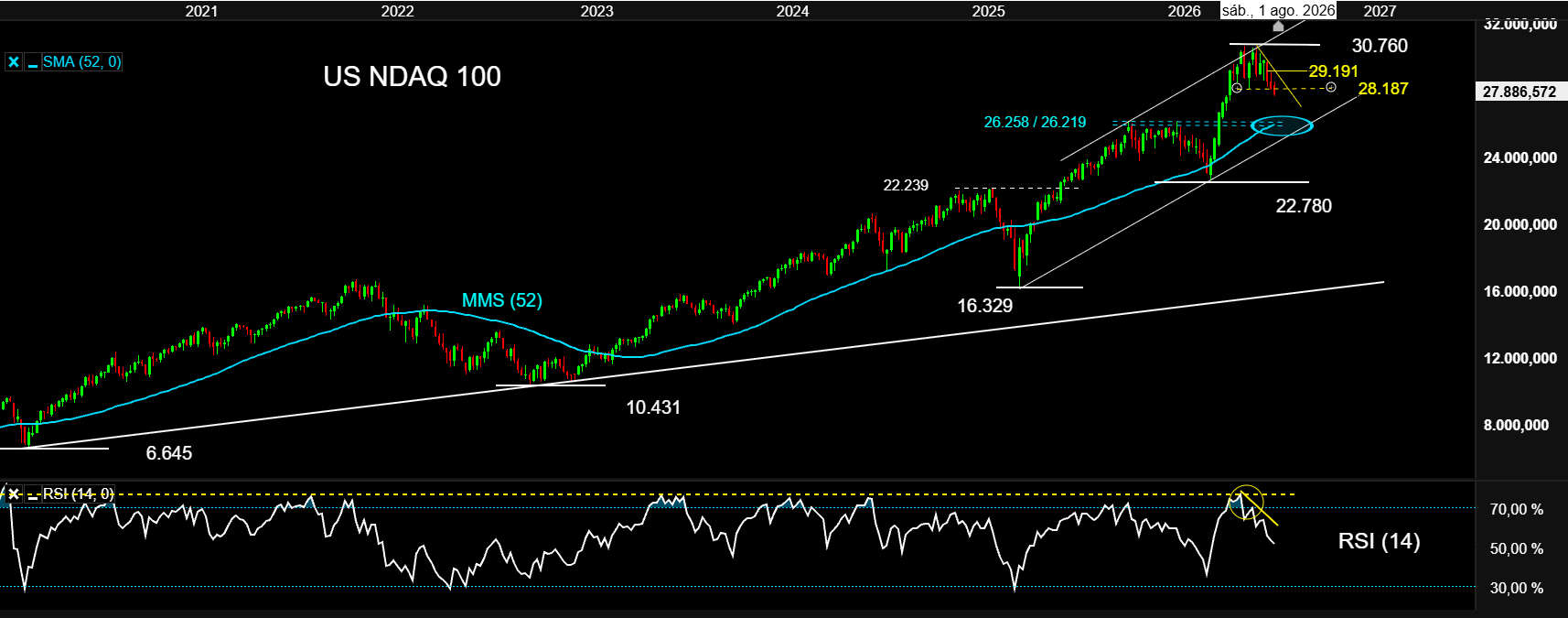The width and height of the screenshot is (1568, 618).
Task: Click the 2022 label on the time axis
Action: click(x=397, y=11)
